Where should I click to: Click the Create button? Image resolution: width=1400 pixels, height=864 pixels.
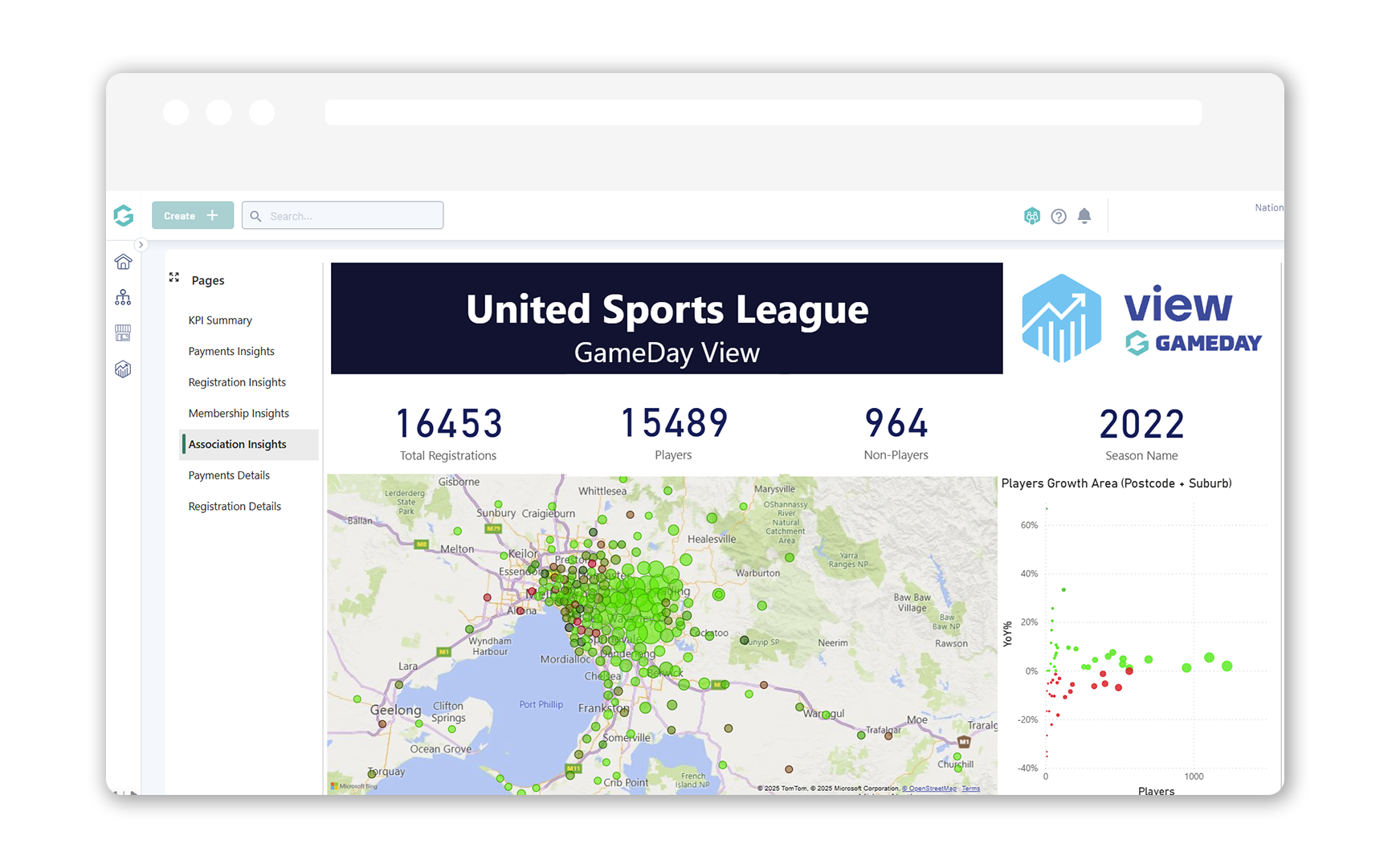click(x=193, y=215)
